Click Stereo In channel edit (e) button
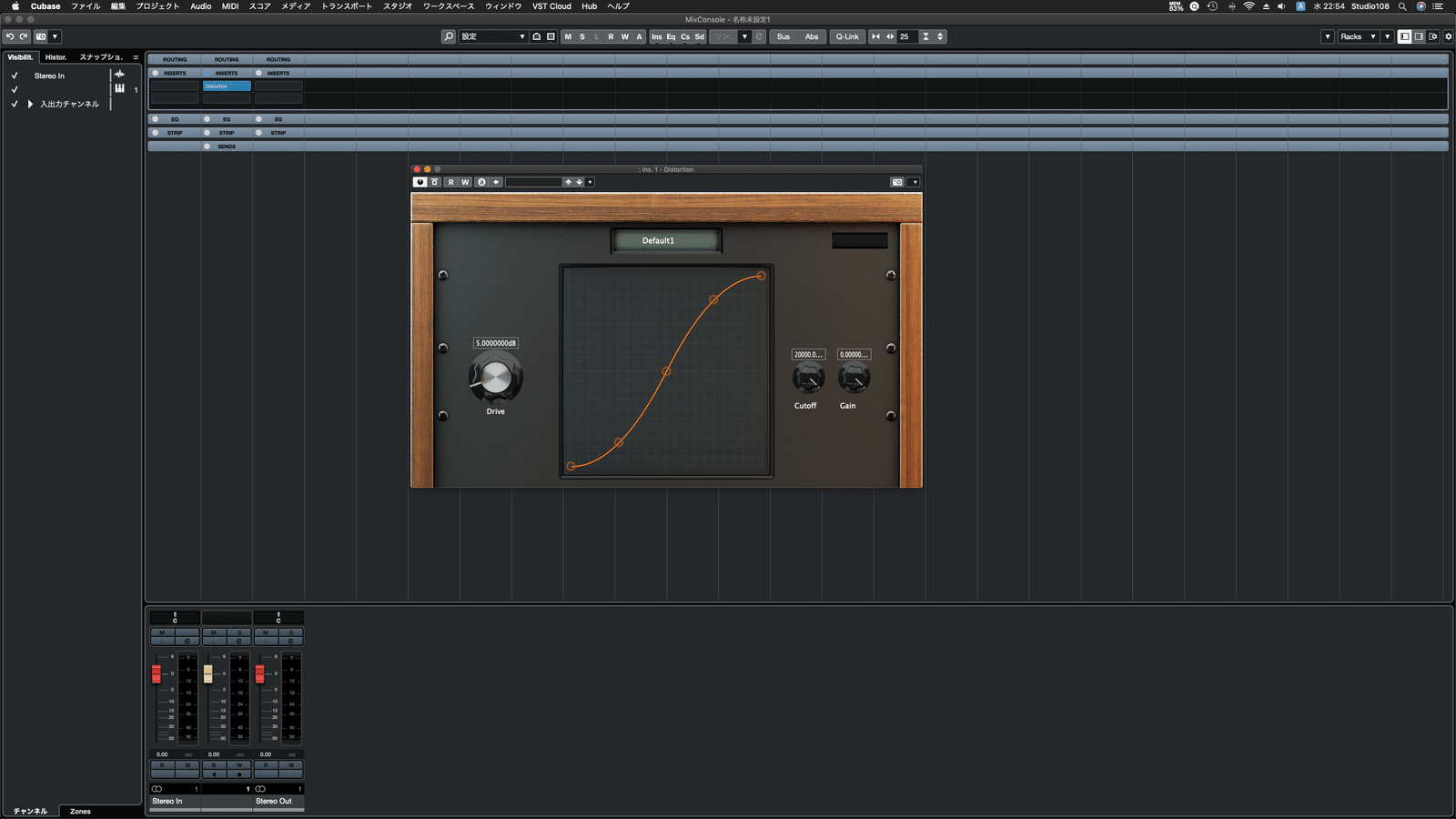Screen dimensions: 1456x819 point(187,641)
